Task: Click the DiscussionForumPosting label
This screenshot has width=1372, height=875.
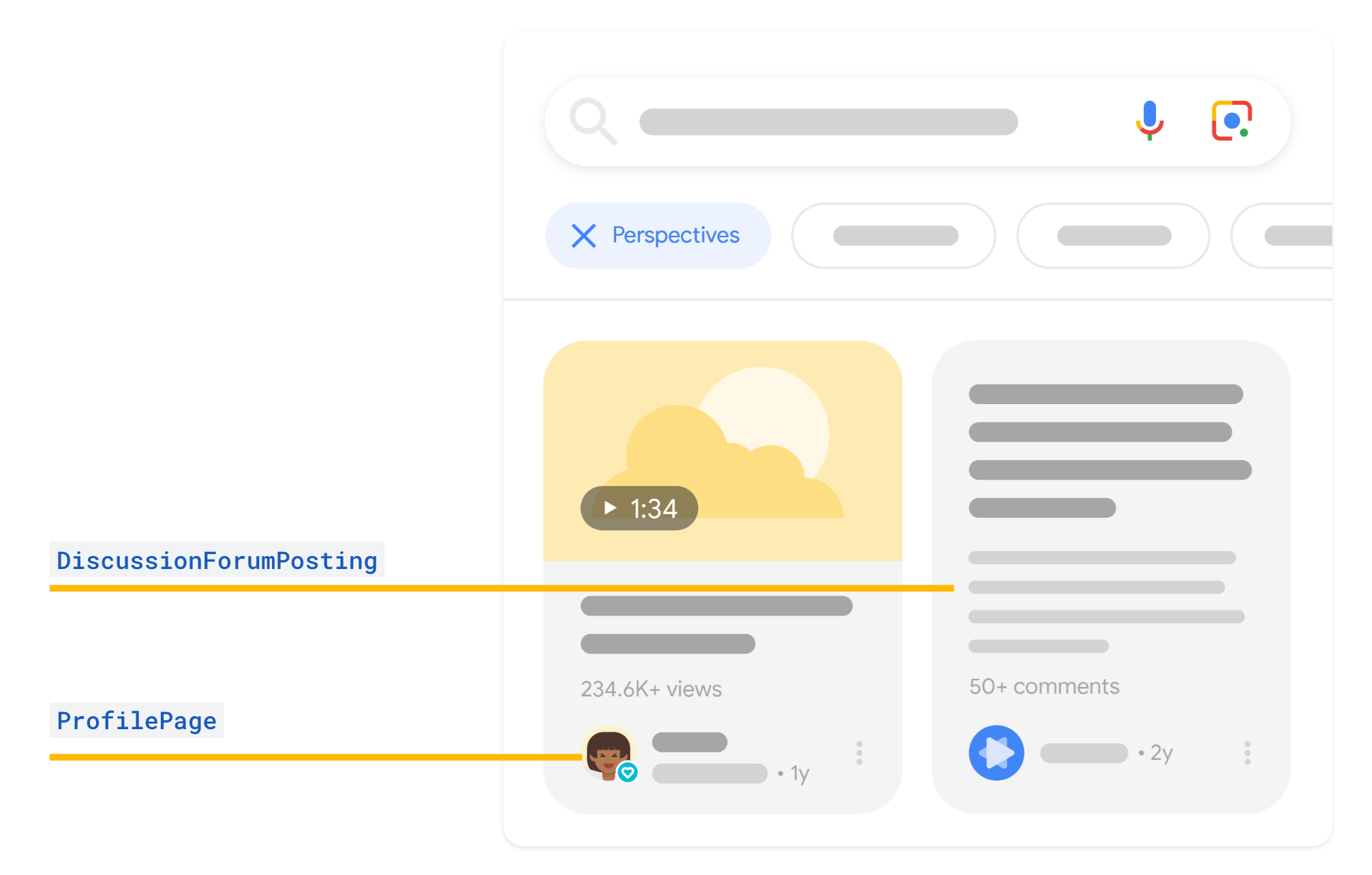Action: (x=216, y=560)
